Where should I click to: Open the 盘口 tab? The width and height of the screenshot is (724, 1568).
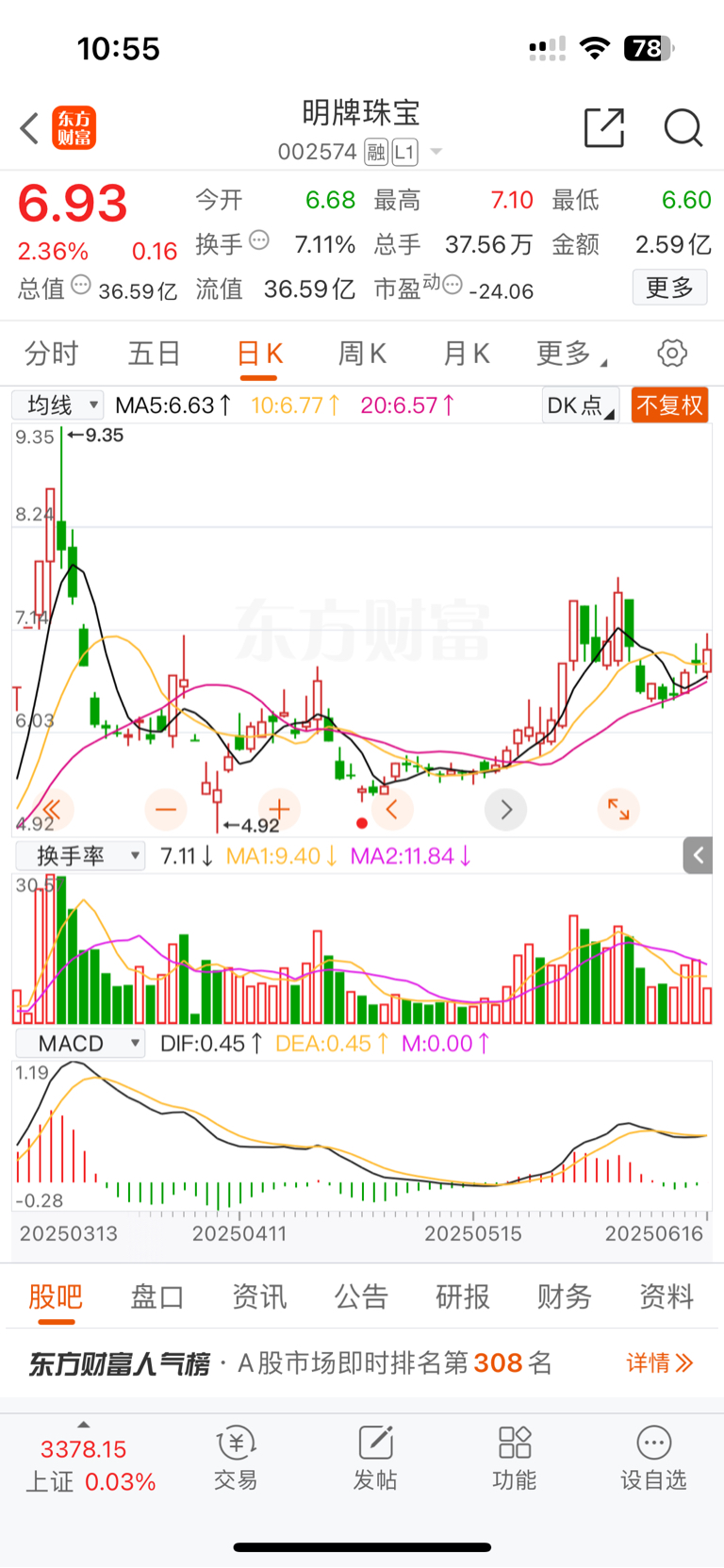[157, 1296]
